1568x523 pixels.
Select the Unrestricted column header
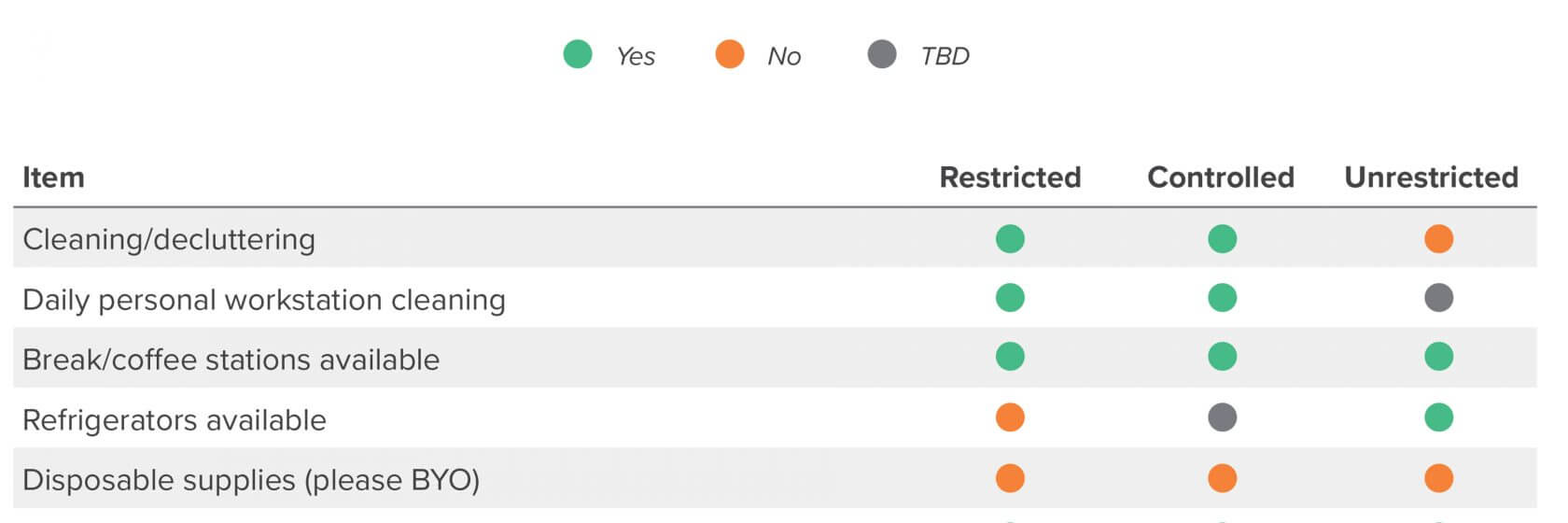click(1431, 177)
